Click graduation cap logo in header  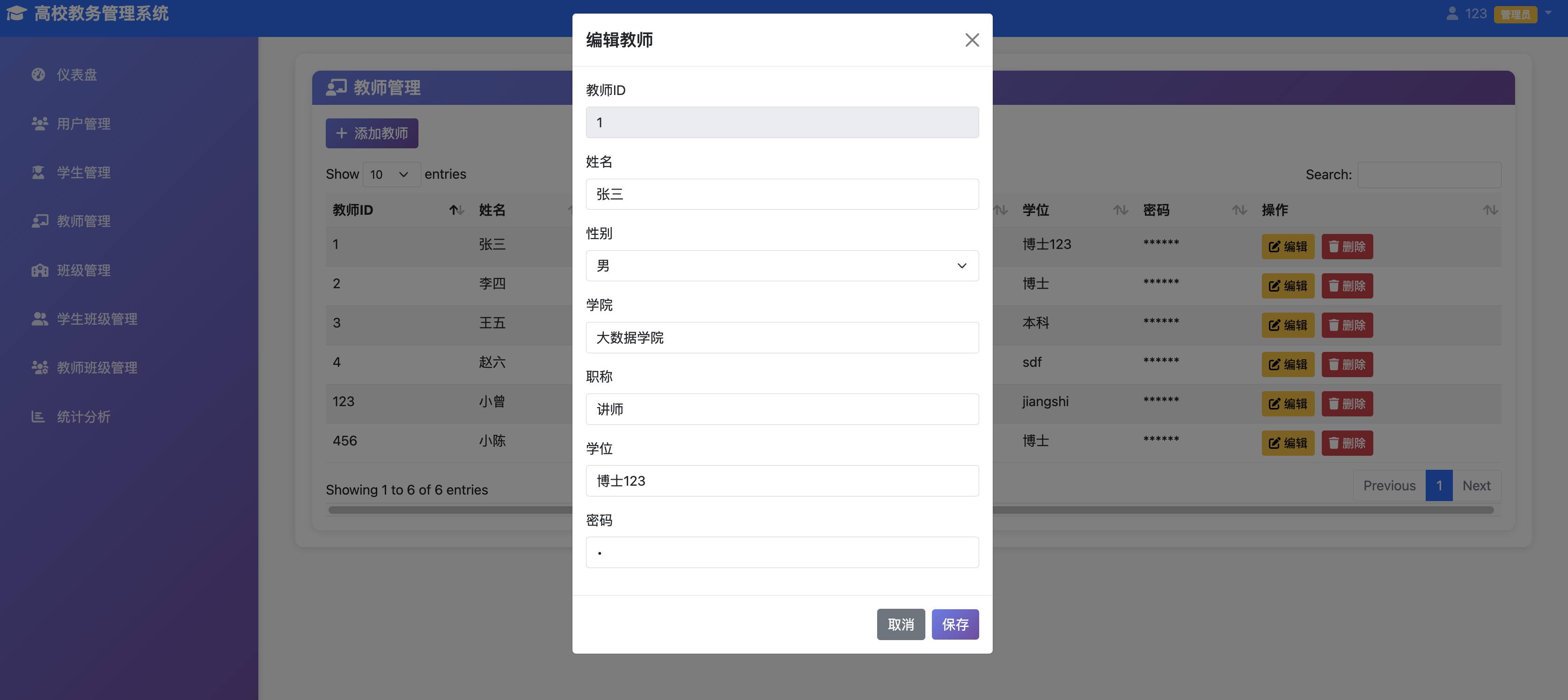point(16,13)
